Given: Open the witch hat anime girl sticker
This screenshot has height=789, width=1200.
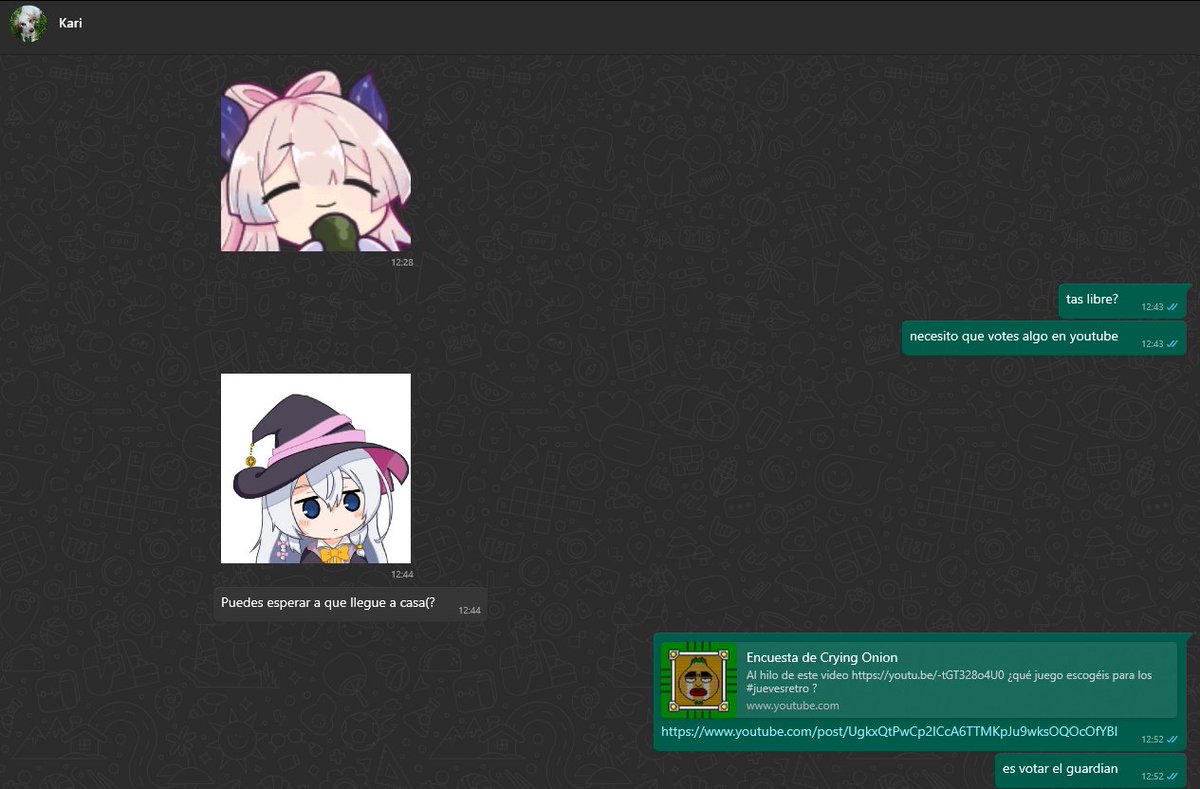Looking at the screenshot, I should (x=316, y=468).
